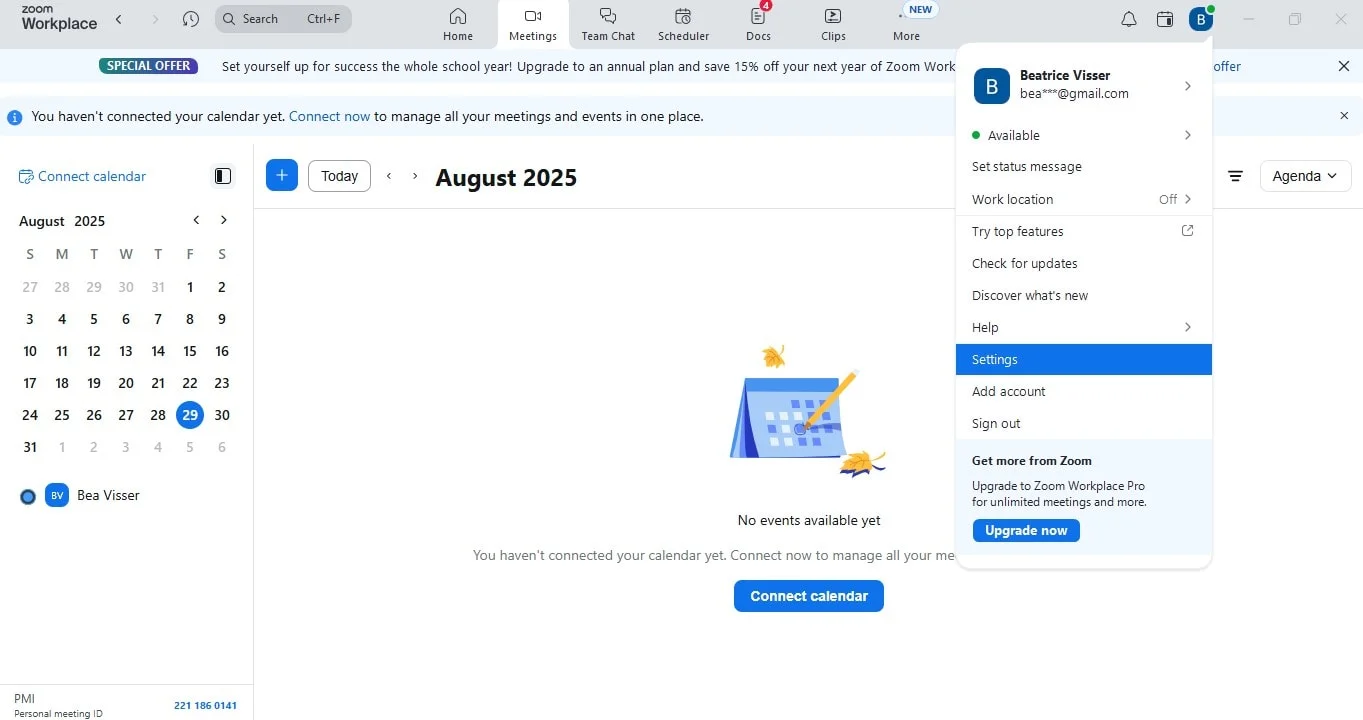Click personal meeting ID 221 186 0141
The width and height of the screenshot is (1363, 720).
point(205,705)
